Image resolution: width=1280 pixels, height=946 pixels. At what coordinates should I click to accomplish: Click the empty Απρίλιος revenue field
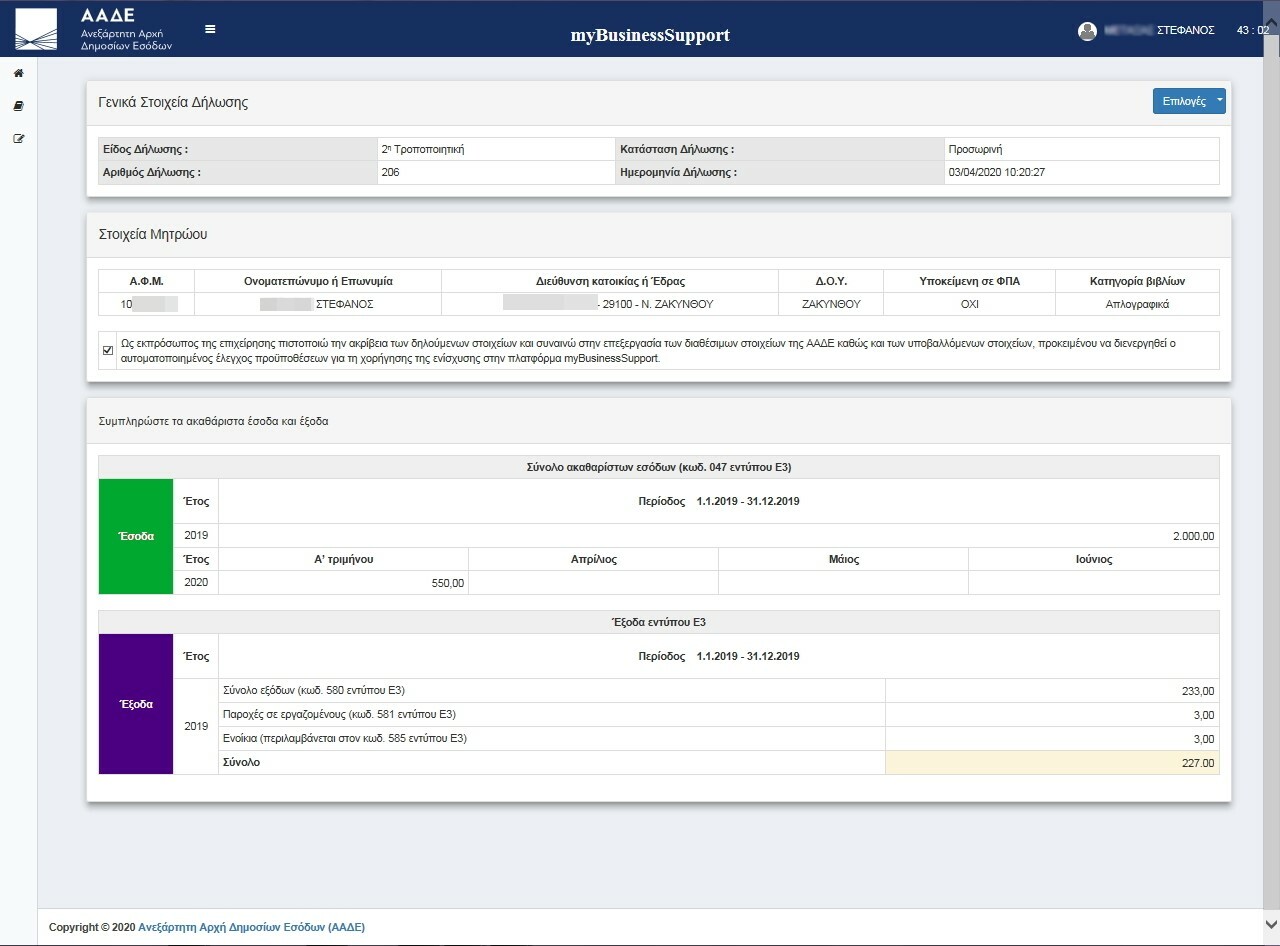click(x=593, y=582)
